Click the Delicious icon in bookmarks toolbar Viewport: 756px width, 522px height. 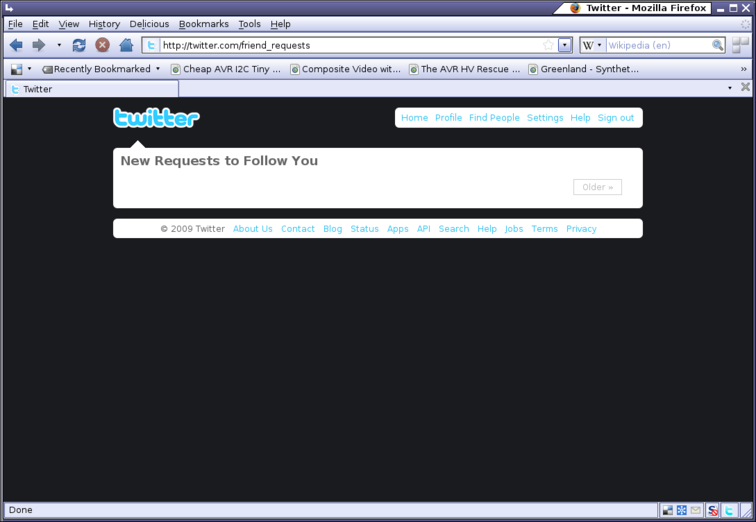(16, 69)
